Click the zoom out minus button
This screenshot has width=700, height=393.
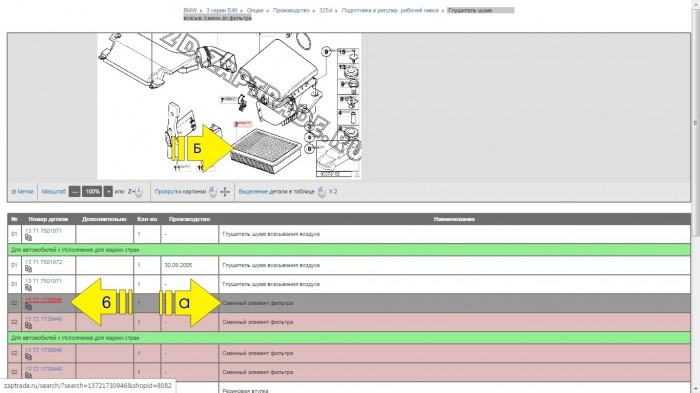[x=75, y=192]
